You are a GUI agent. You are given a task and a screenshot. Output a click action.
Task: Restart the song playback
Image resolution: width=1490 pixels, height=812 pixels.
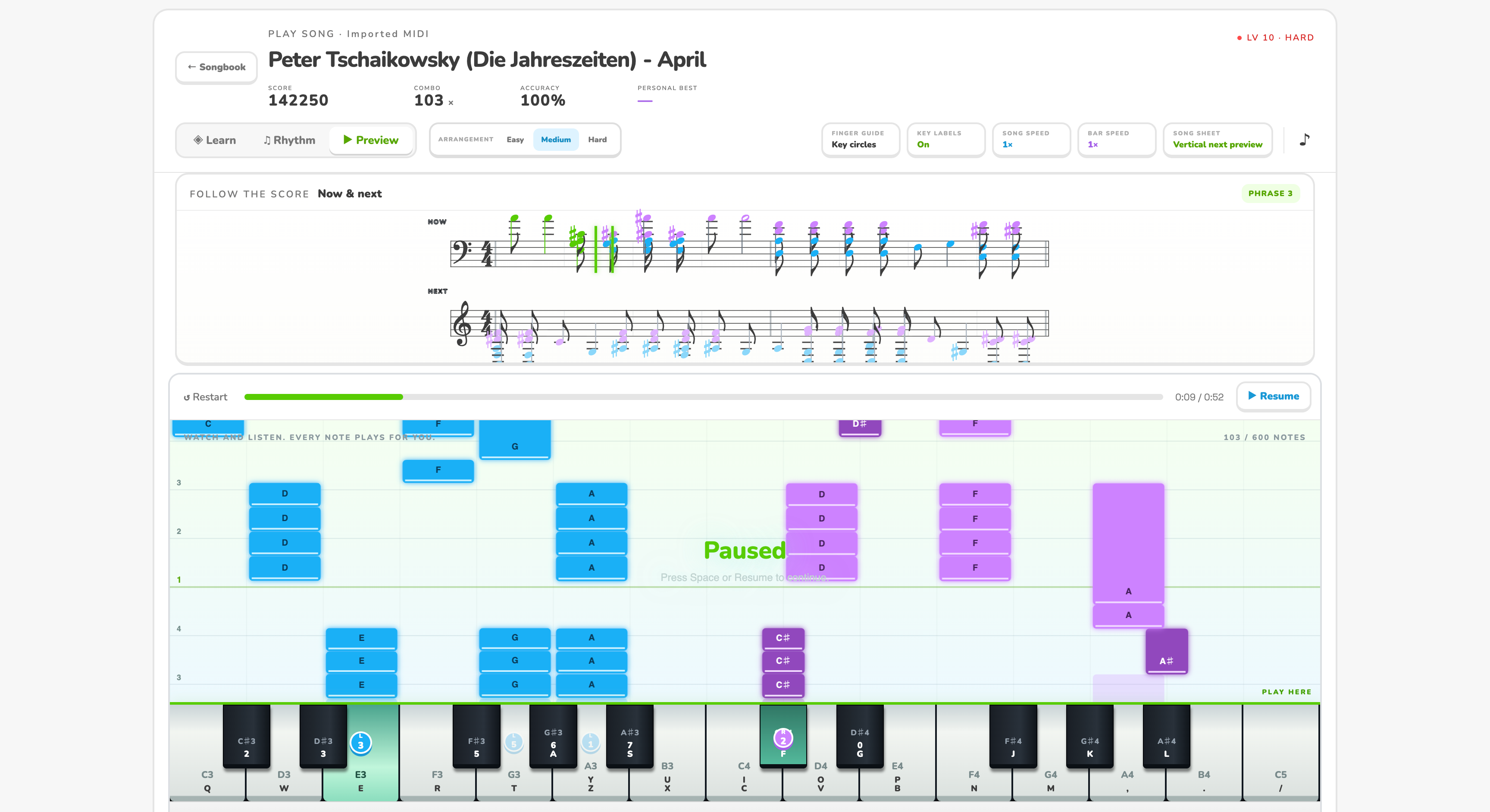pos(205,397)
